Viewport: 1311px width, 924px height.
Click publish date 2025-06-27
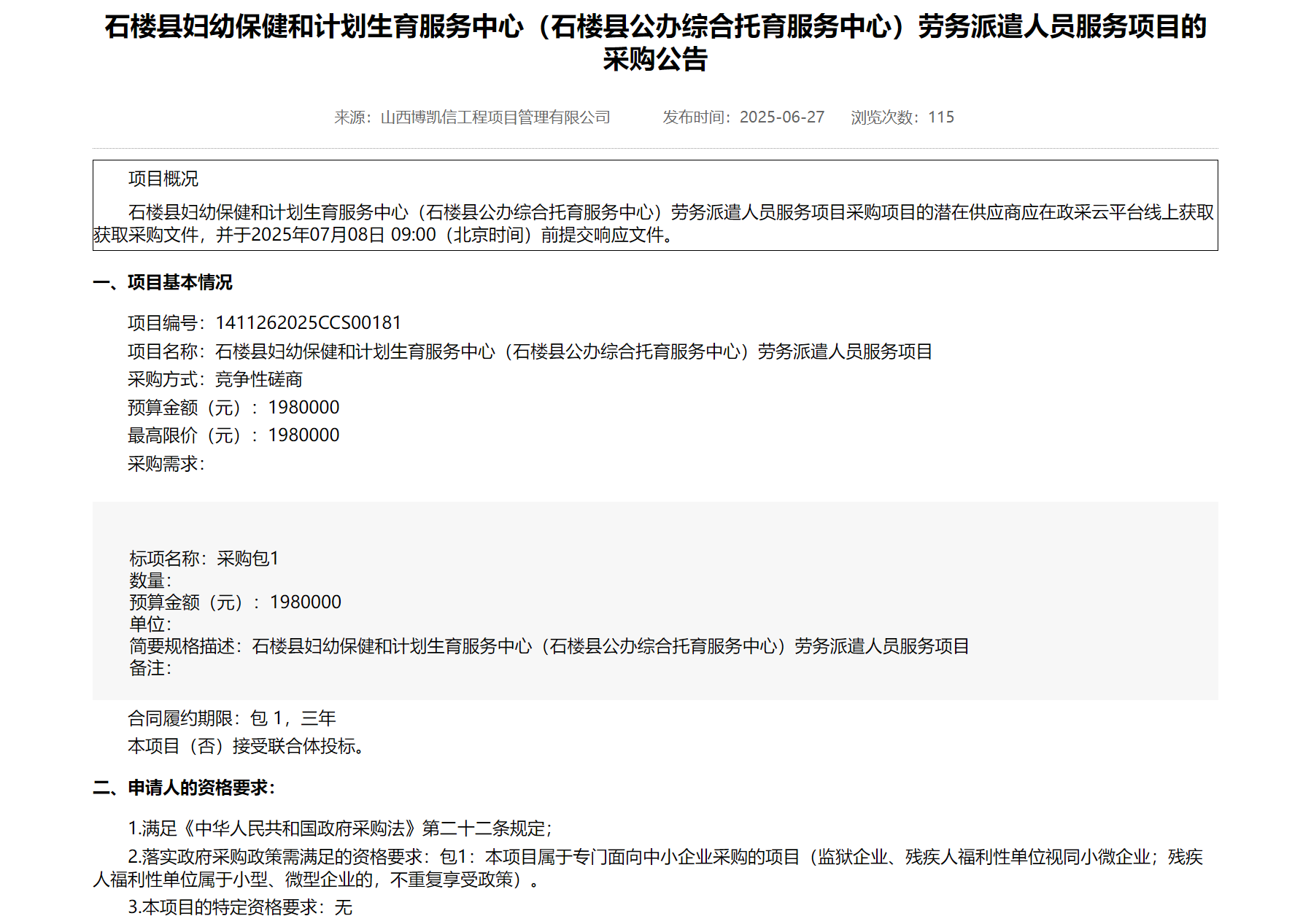click(x=782, y=117)
